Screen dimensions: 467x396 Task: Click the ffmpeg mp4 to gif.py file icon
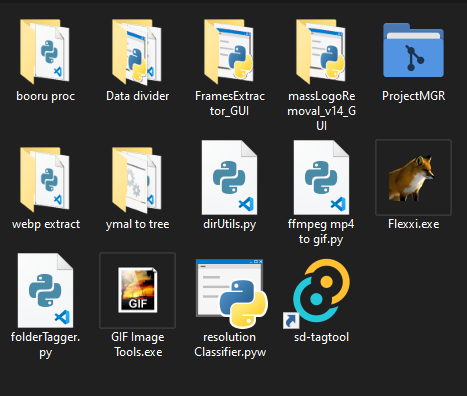pyautogui.click(x=321, y=177)
